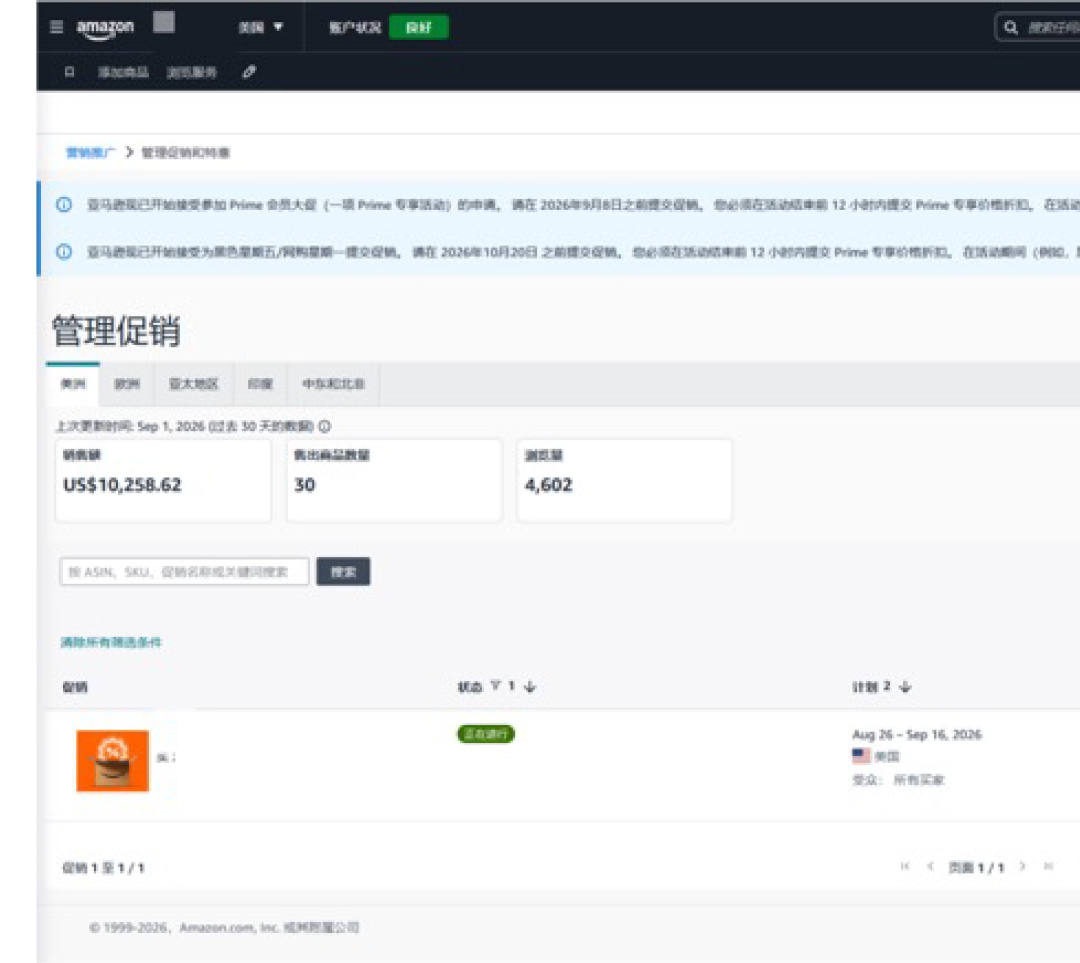Image resolution: width=1080 pixels, height=963 pixels.
Task: Click the sales amount US$10,258.62
Action: coord(123,485)
